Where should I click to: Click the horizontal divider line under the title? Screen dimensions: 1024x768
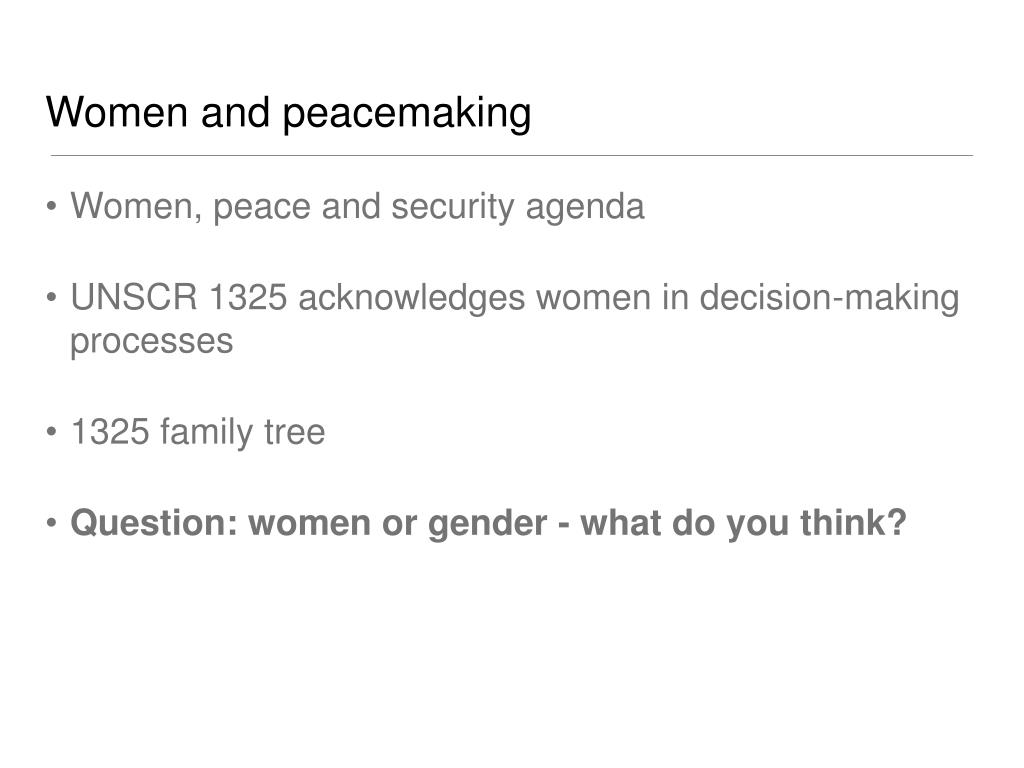click(x=511, y=155)
